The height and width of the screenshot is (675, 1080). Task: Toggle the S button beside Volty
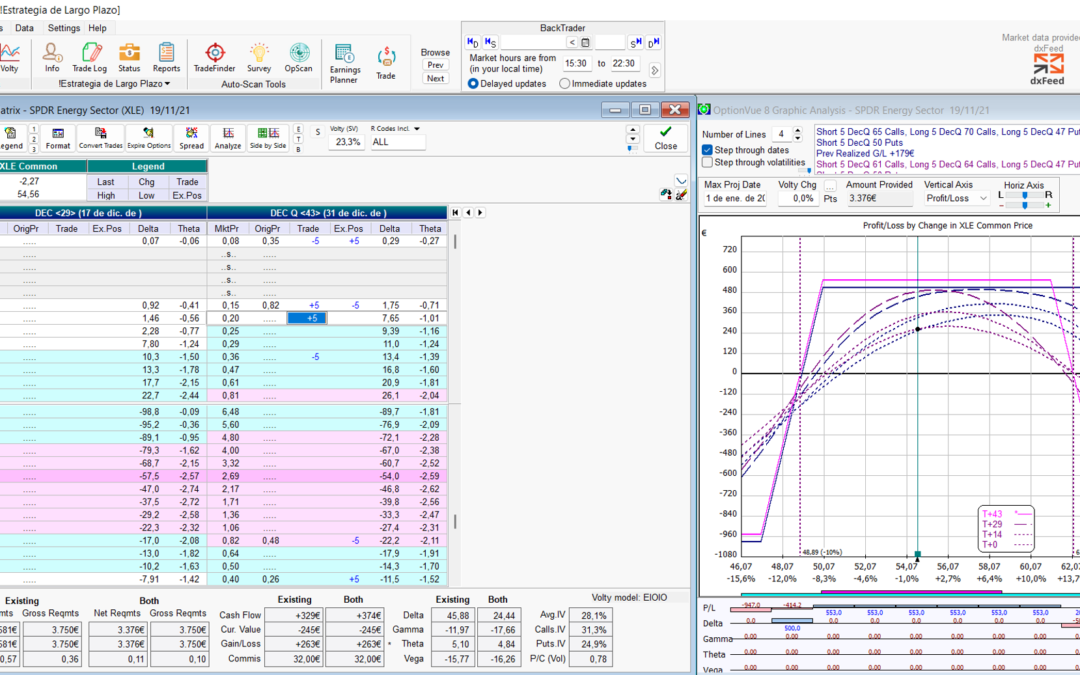[x=318, y=132]
